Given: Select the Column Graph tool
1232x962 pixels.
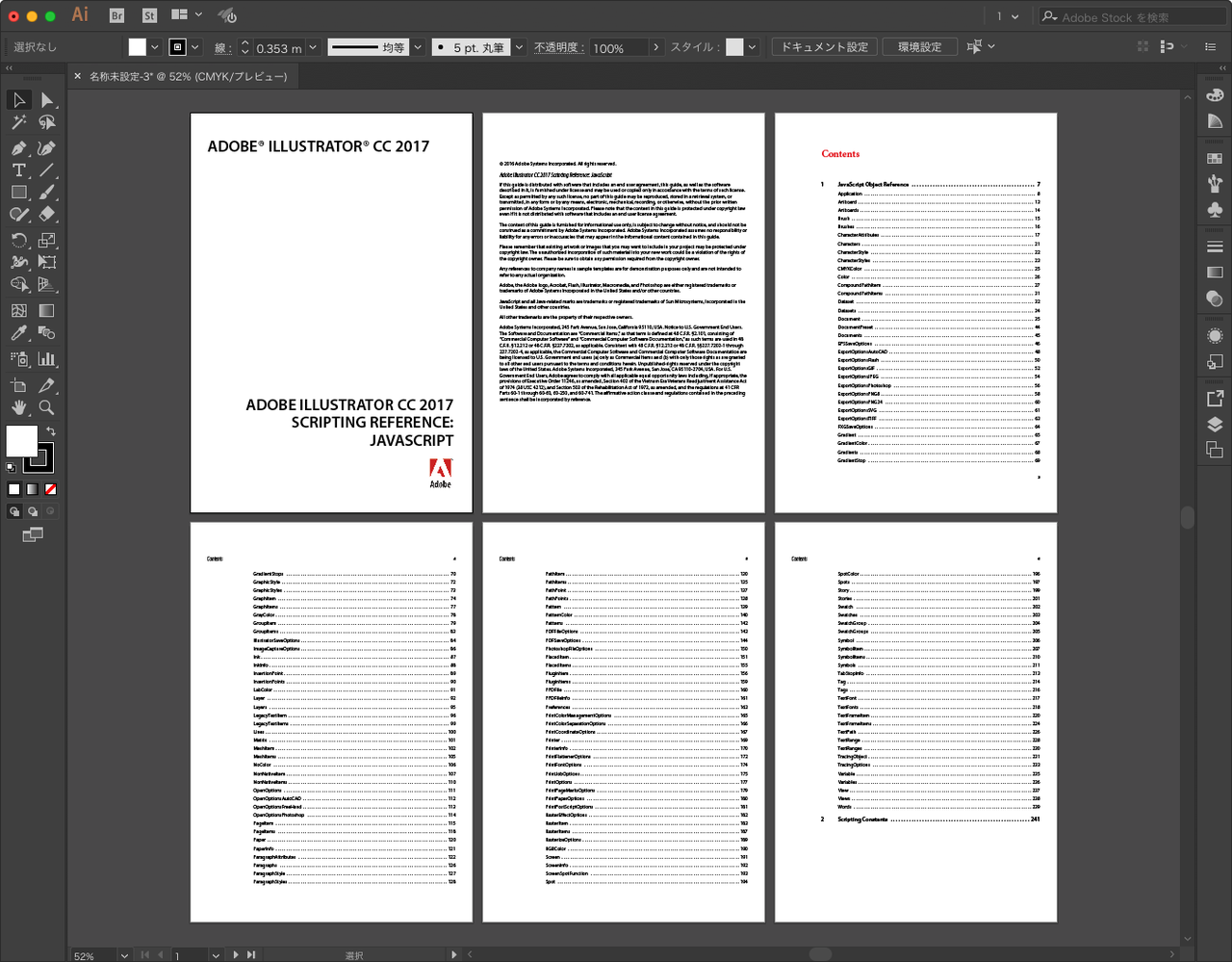Looking at the screenshot, I should tap(46, 358).
